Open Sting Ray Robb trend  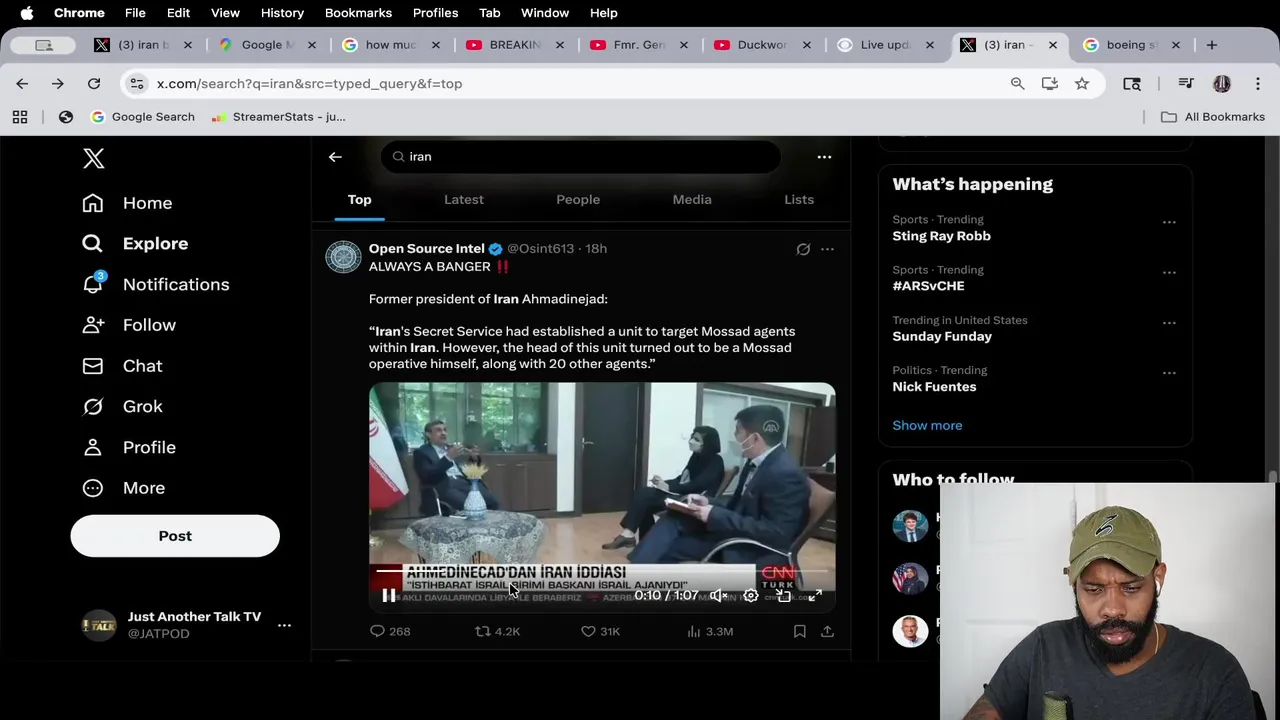tap(941, 236)
